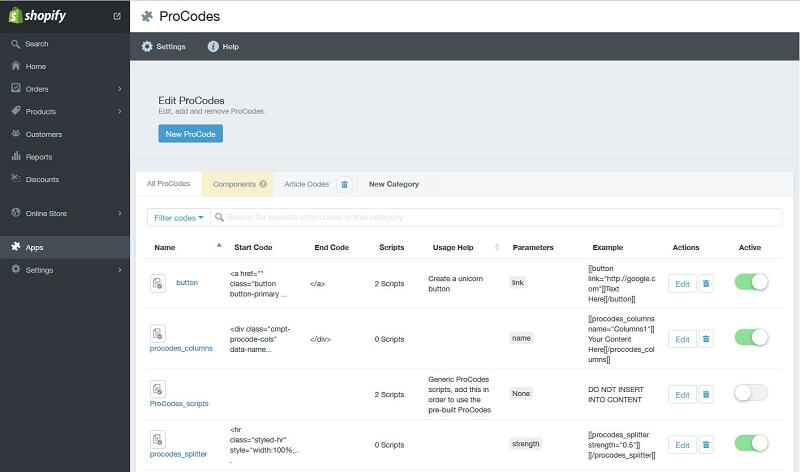800x472 pixels.
Task: Sort by Usage Help column arrows
Action: point(497,247)
